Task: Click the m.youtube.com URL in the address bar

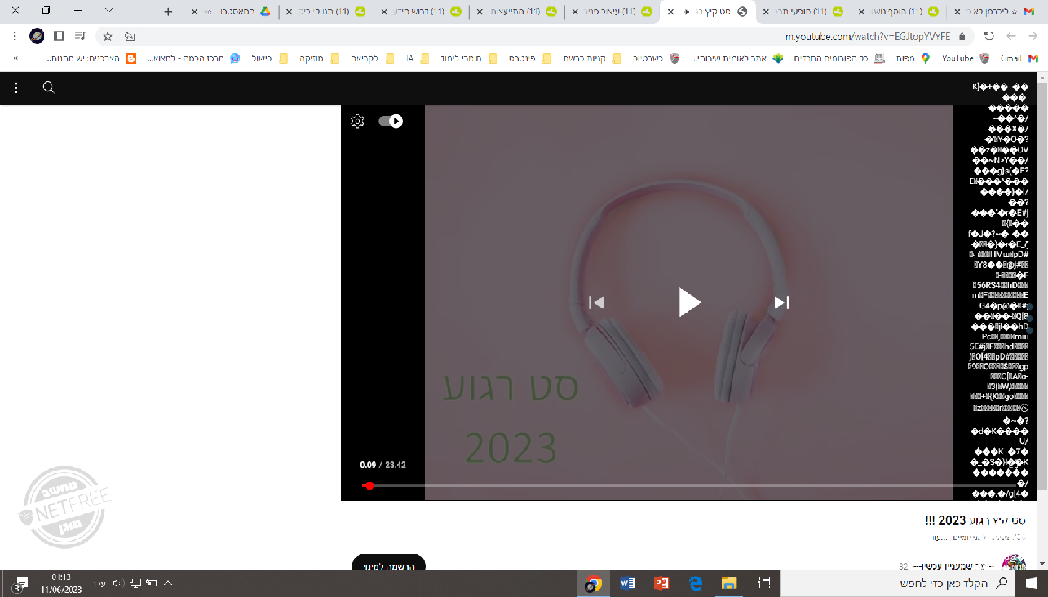Action: click(868, 36)
